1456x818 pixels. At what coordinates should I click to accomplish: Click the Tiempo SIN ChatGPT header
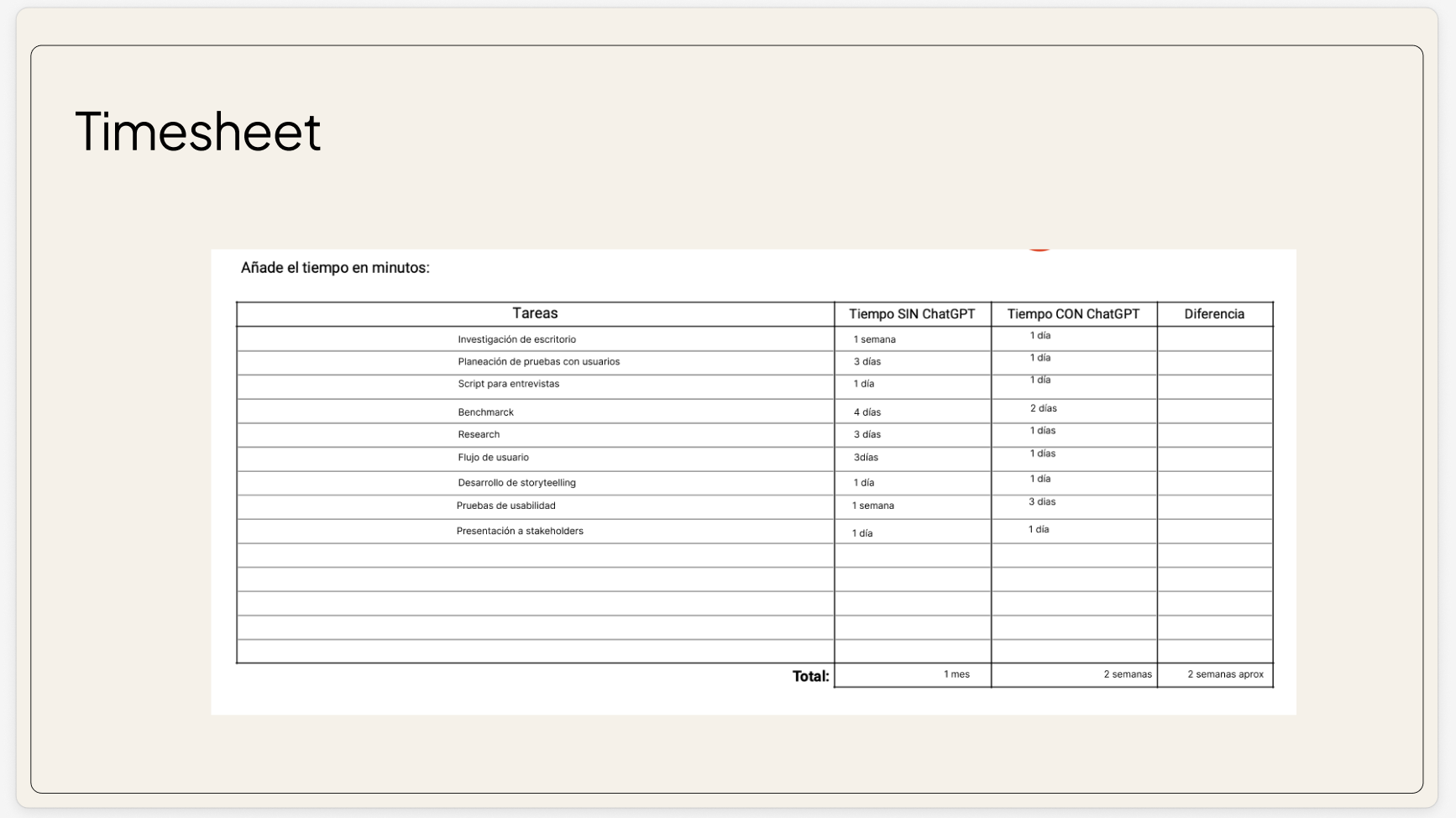pos(912,314)
